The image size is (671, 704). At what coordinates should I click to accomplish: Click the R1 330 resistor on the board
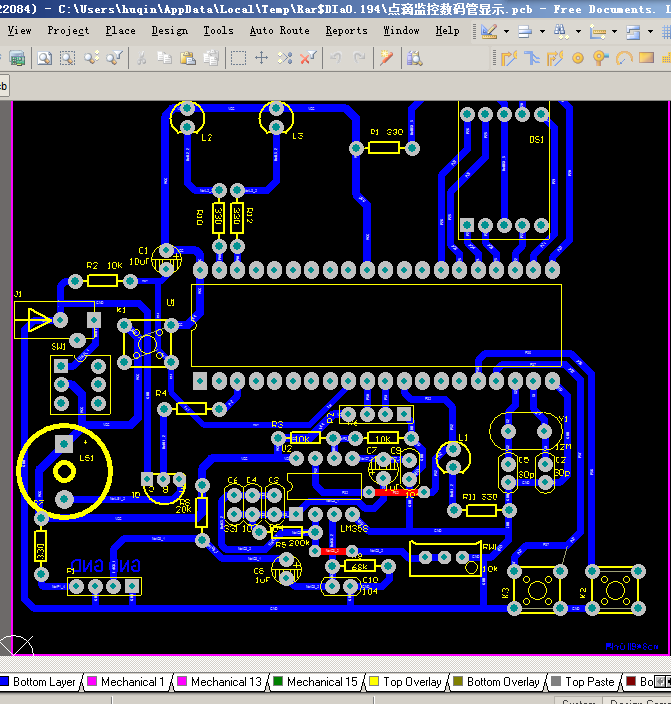[384, 148]
